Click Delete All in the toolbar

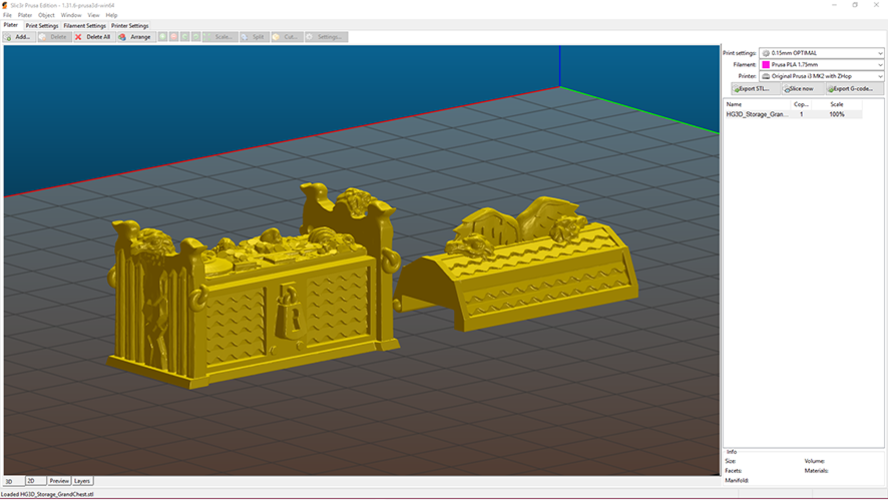pos(94,37)
